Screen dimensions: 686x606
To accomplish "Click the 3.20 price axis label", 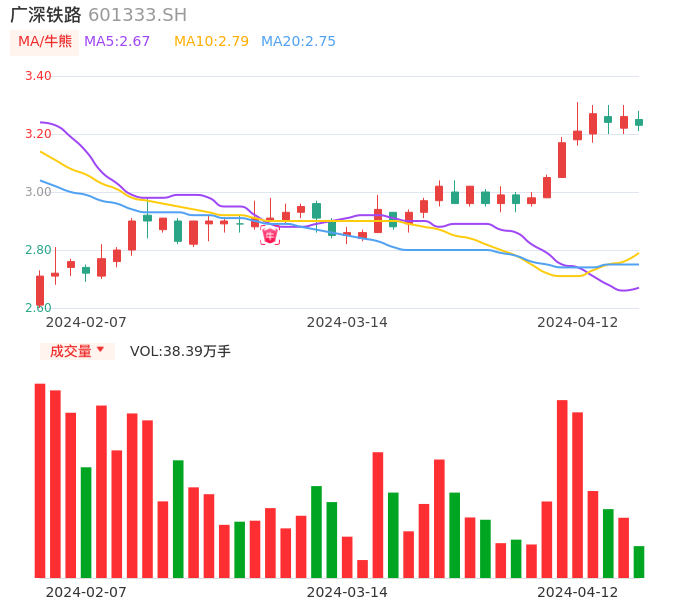I will click(x=38, y=134).
